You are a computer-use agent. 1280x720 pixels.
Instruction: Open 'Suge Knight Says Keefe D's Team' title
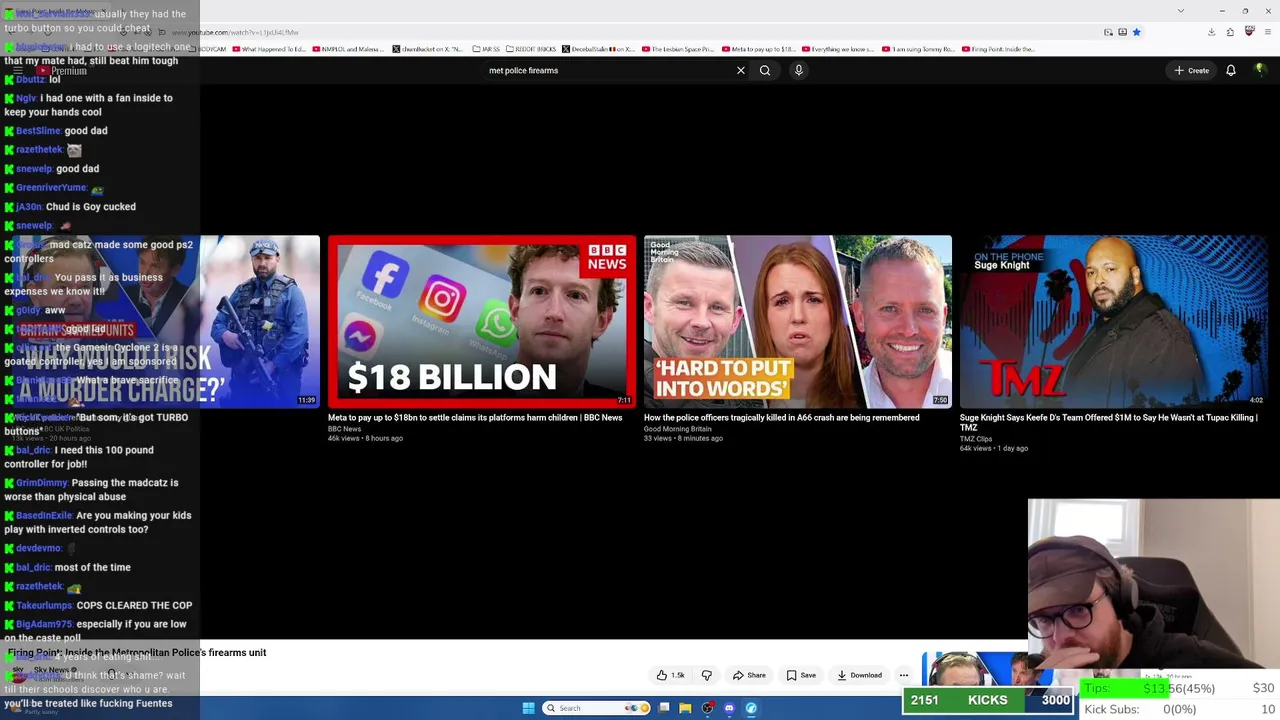click(1109, 423)
